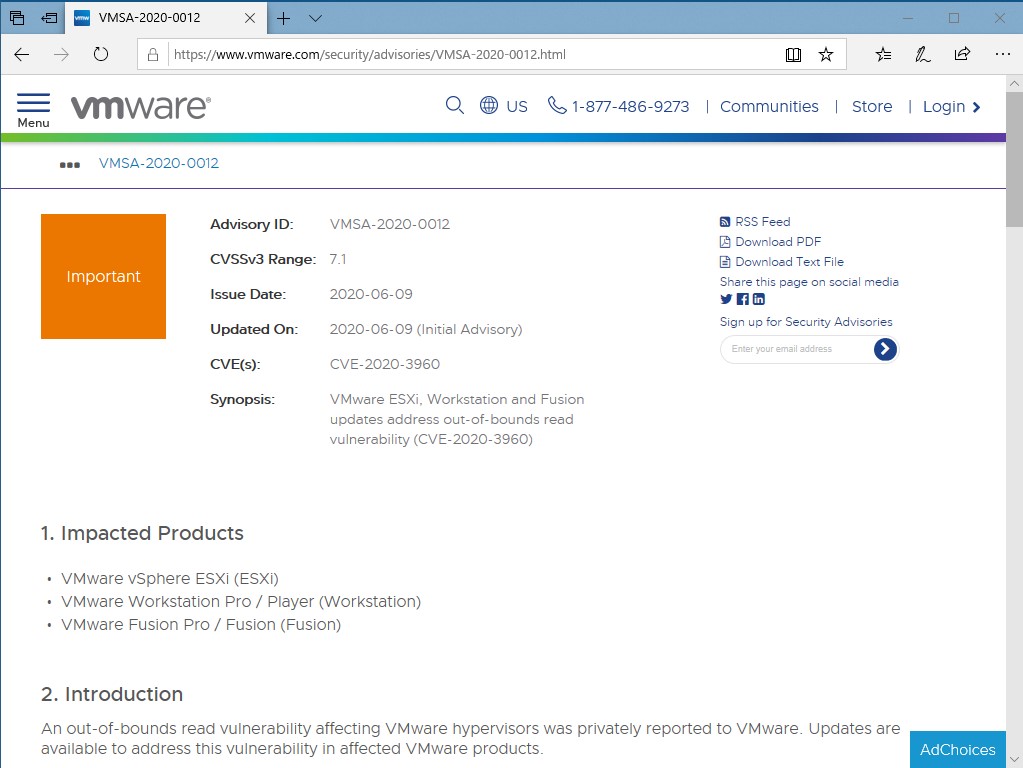Image resolution: width=1023 pixels, height=768 pixels.
Task: Set tabs aside icon in title bar
Action: pyautogui.click(x=50, y=18)
